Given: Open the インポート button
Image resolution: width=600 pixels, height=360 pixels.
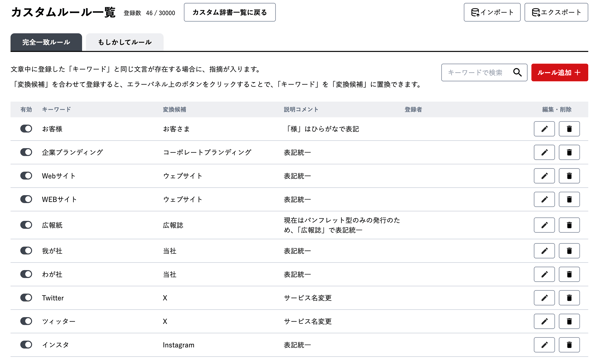Looking at the screenshot, I should point(492,12).
